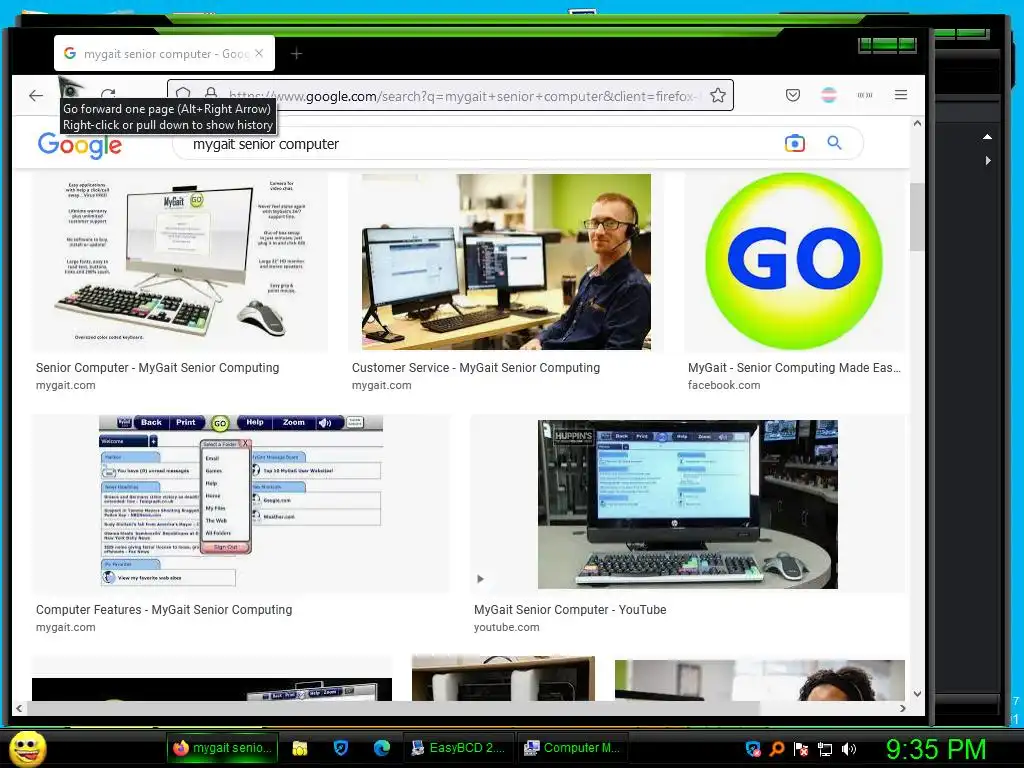Click the up arrow in the background window
This screenshot has width=1024, height=768.
pyautogui.click(x=987, y=136)
